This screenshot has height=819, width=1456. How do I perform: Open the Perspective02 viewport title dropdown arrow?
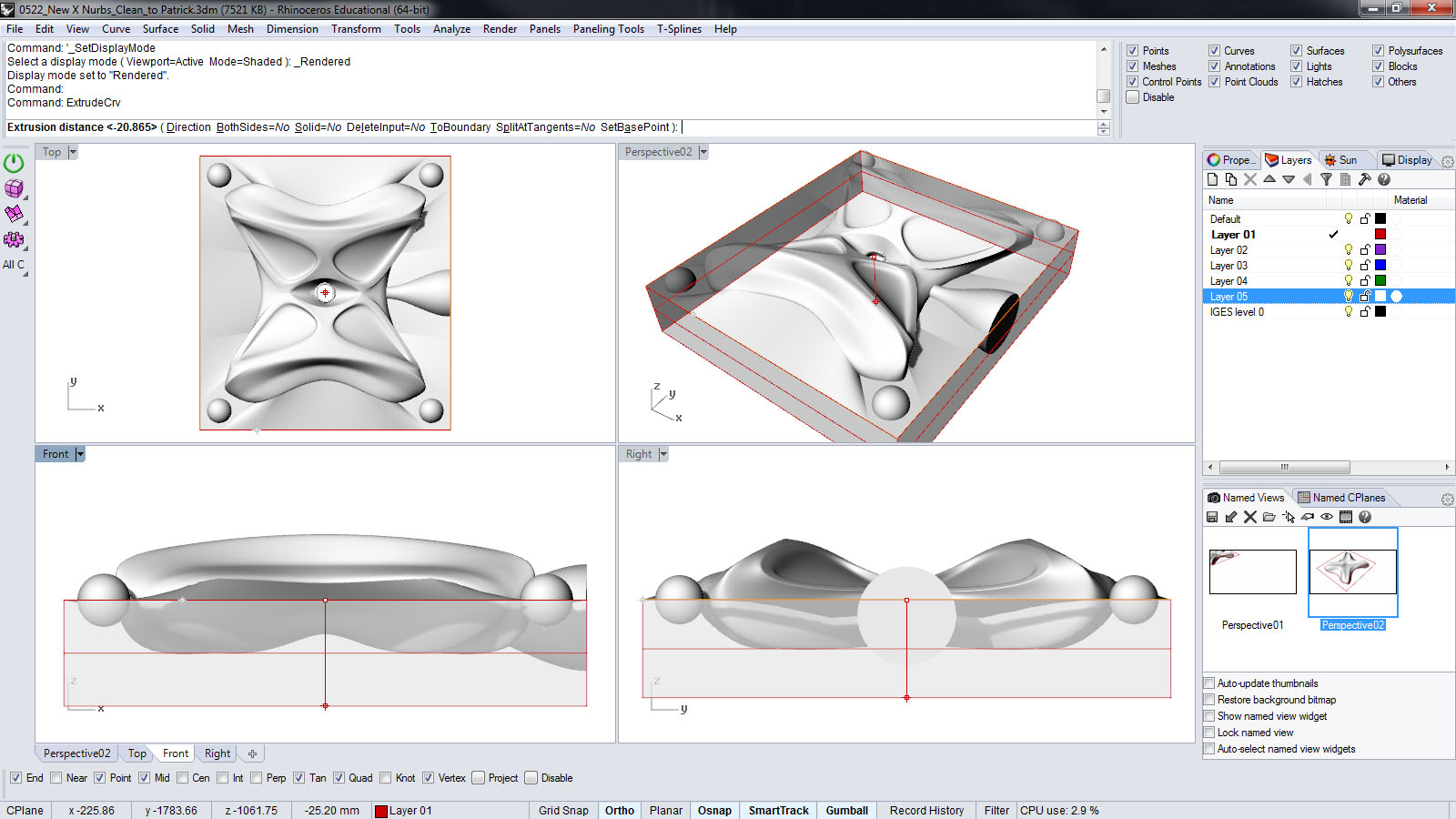tap(703, 152)
